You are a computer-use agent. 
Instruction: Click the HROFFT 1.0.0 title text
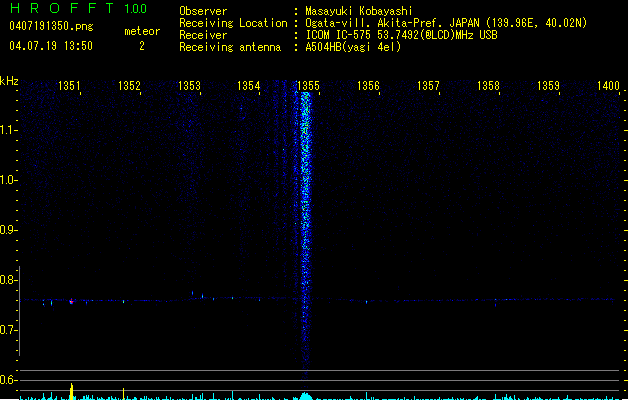pyautogui.click(x=79, y=8)
